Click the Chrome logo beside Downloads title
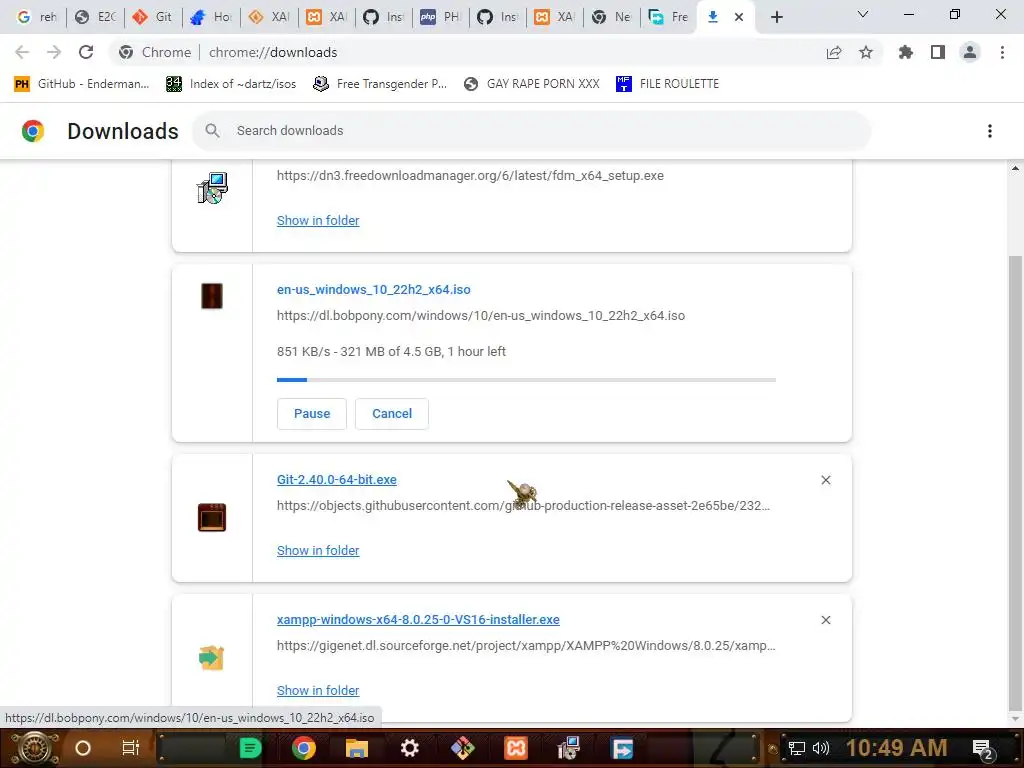Screen dimensions: 1024x768 (x=33, y=131)
